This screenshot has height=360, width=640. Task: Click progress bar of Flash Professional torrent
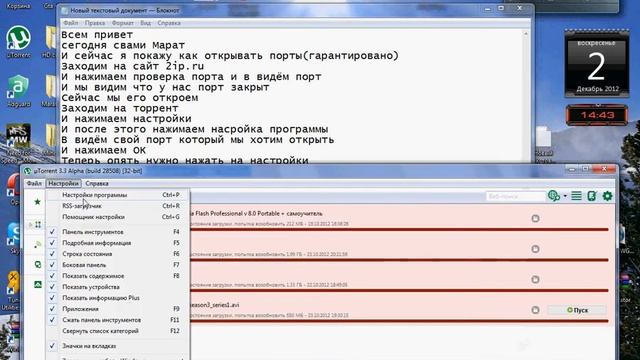tap(399, 230)
